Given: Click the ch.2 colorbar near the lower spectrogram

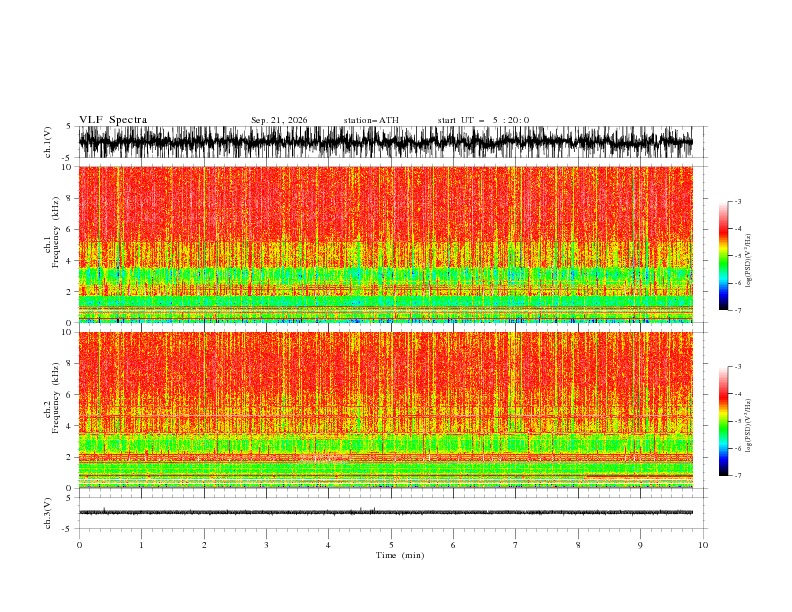Looking at the screenshot, I should click(x=723, y=421).
